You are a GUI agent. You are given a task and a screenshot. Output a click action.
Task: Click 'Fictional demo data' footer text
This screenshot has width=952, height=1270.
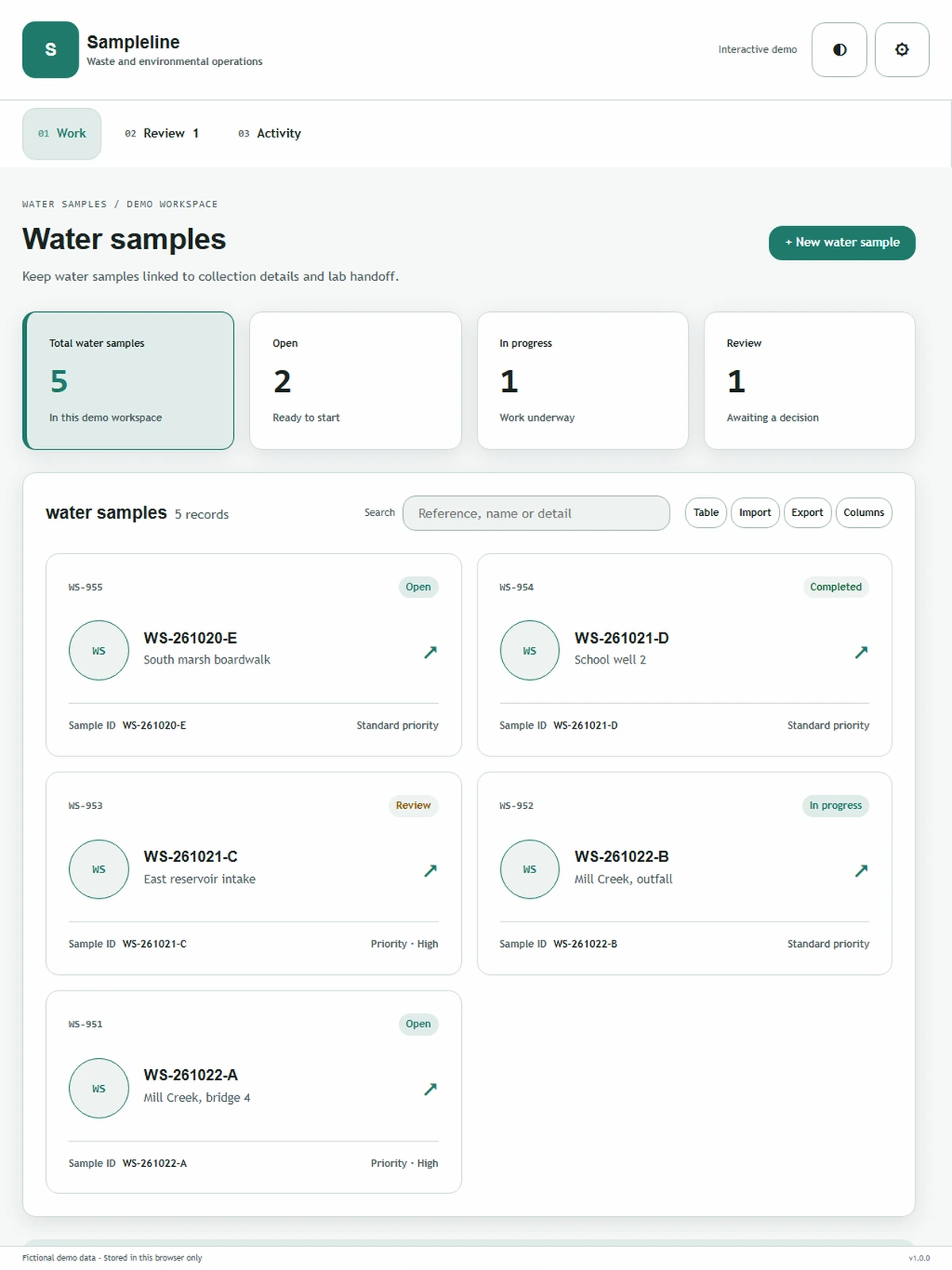59,1258
